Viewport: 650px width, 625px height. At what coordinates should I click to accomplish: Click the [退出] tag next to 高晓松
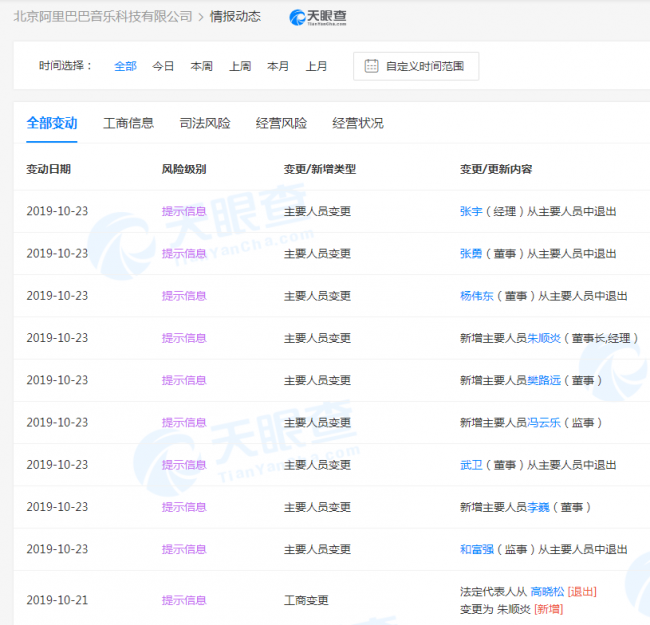coord(582,592)
